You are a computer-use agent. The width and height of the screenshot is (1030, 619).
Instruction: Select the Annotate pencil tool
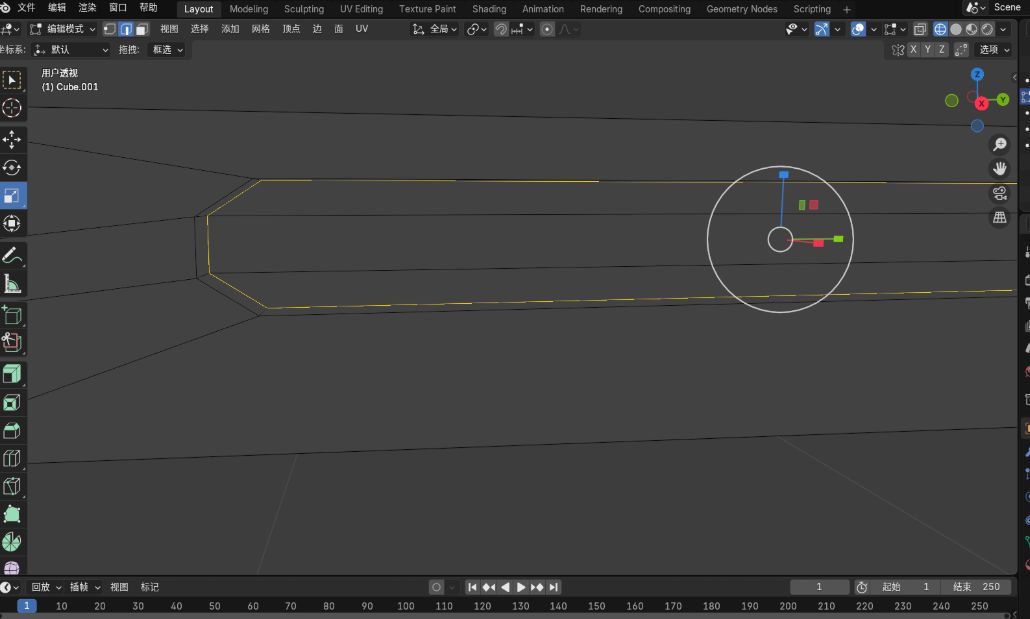(12, 256)
